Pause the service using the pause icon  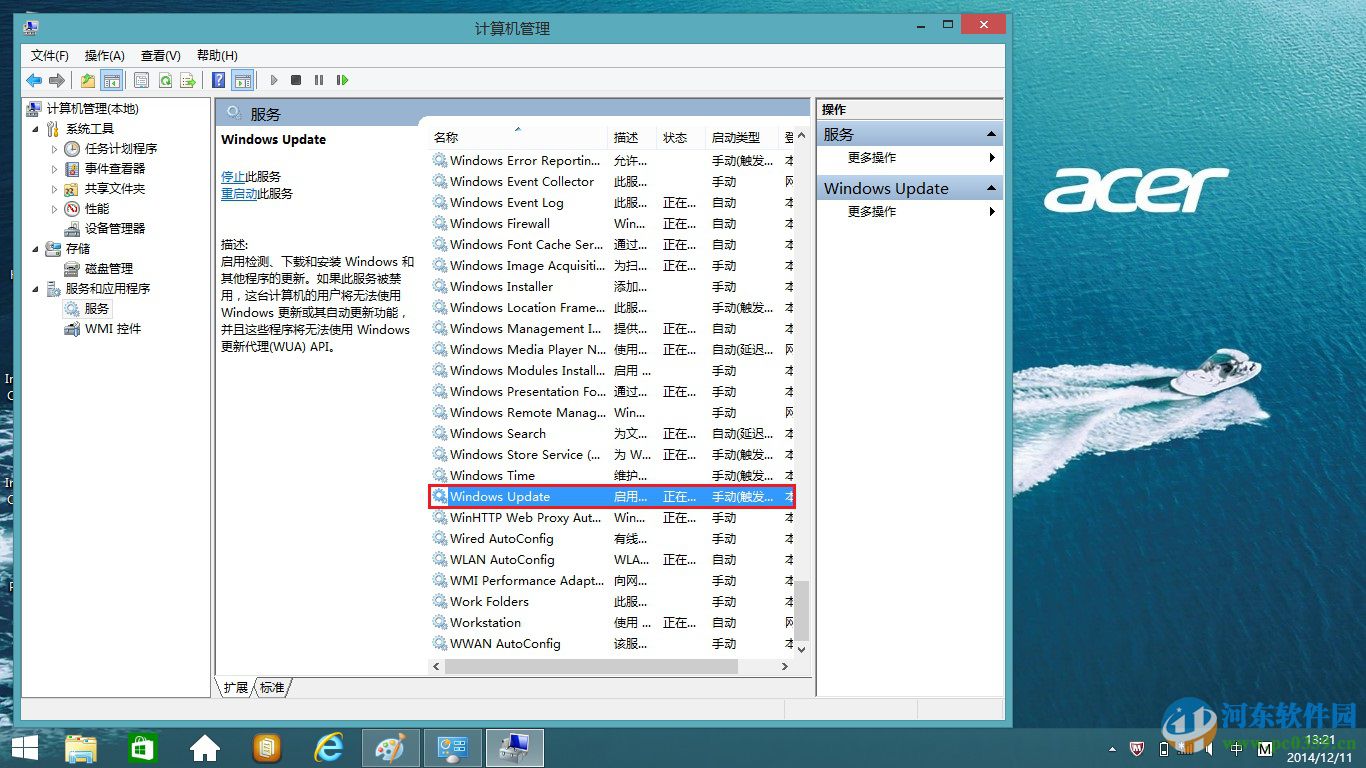coord(319,80)
